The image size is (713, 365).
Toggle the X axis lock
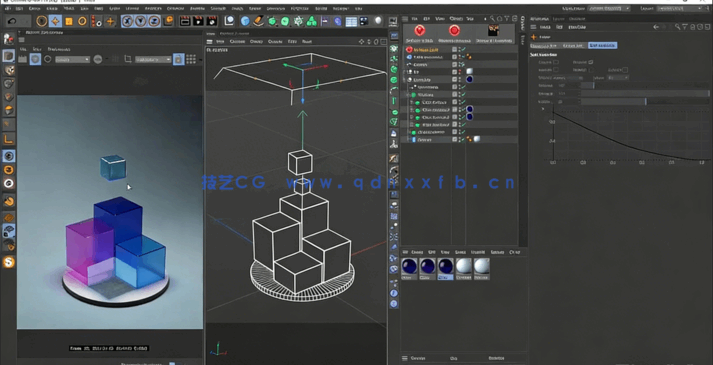[x=127, y=21]
